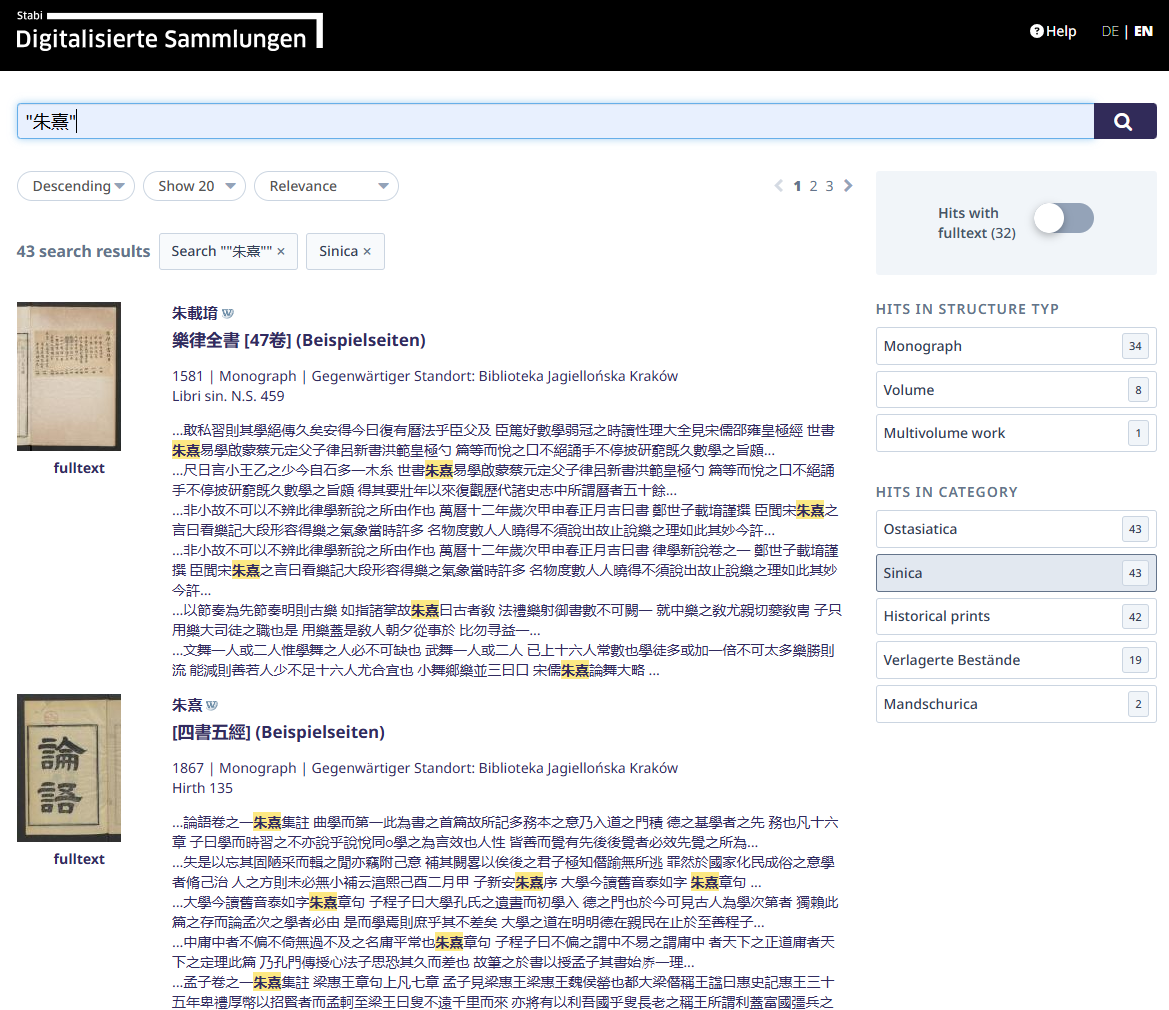Open 樂律全書 [47卷] title link
This screenshot has width=1169, height=1010.
(x=299, y=340)
